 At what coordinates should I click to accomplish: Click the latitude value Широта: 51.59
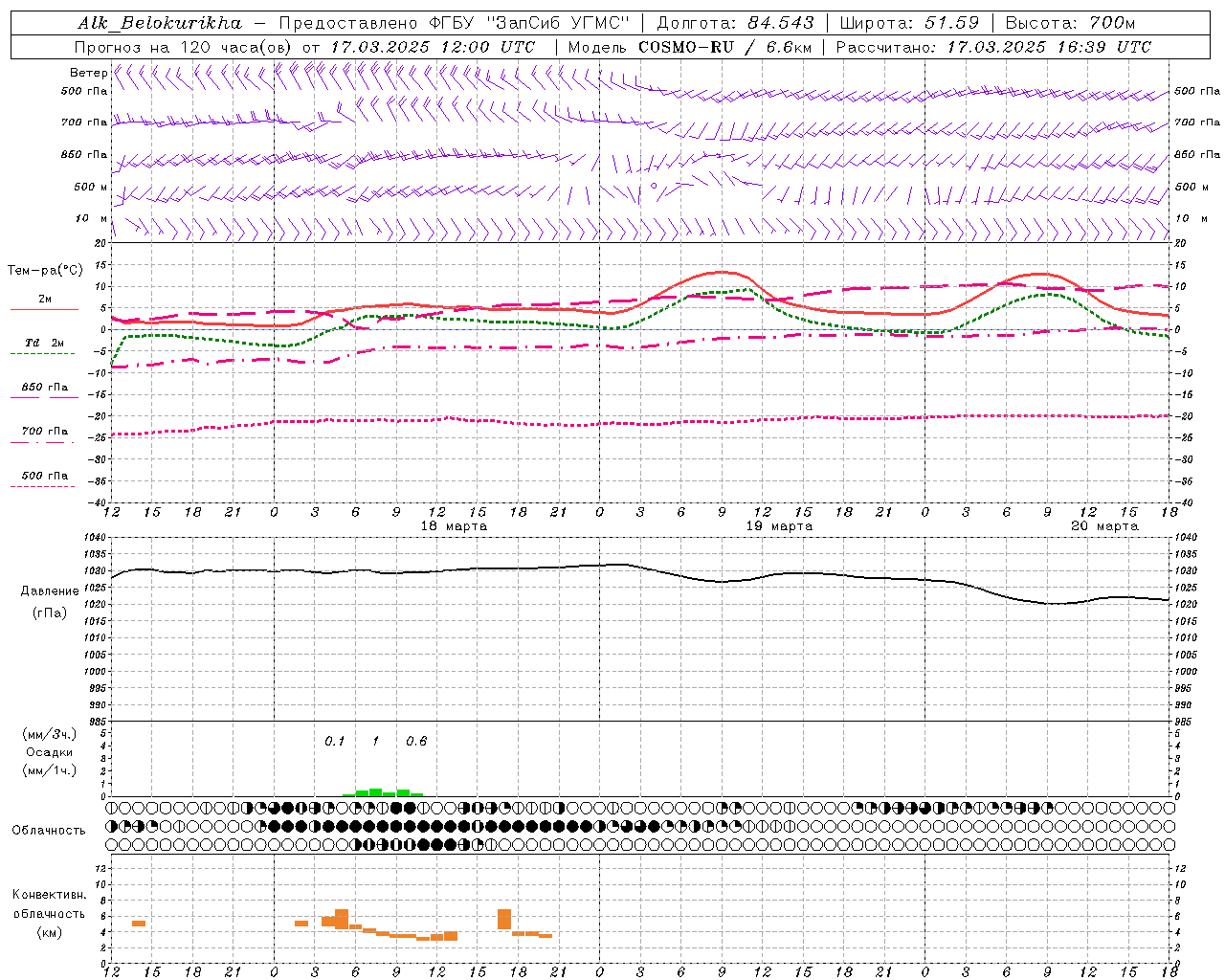tap(909, 23)
